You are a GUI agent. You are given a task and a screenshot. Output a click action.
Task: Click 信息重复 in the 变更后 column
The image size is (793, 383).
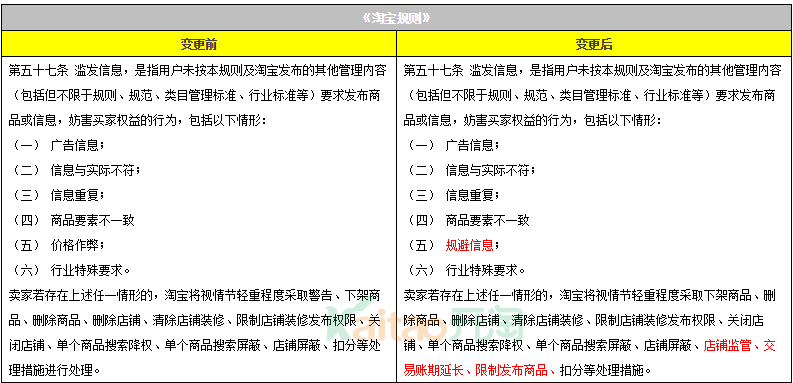pyautogui.click(x=470, y=195)
